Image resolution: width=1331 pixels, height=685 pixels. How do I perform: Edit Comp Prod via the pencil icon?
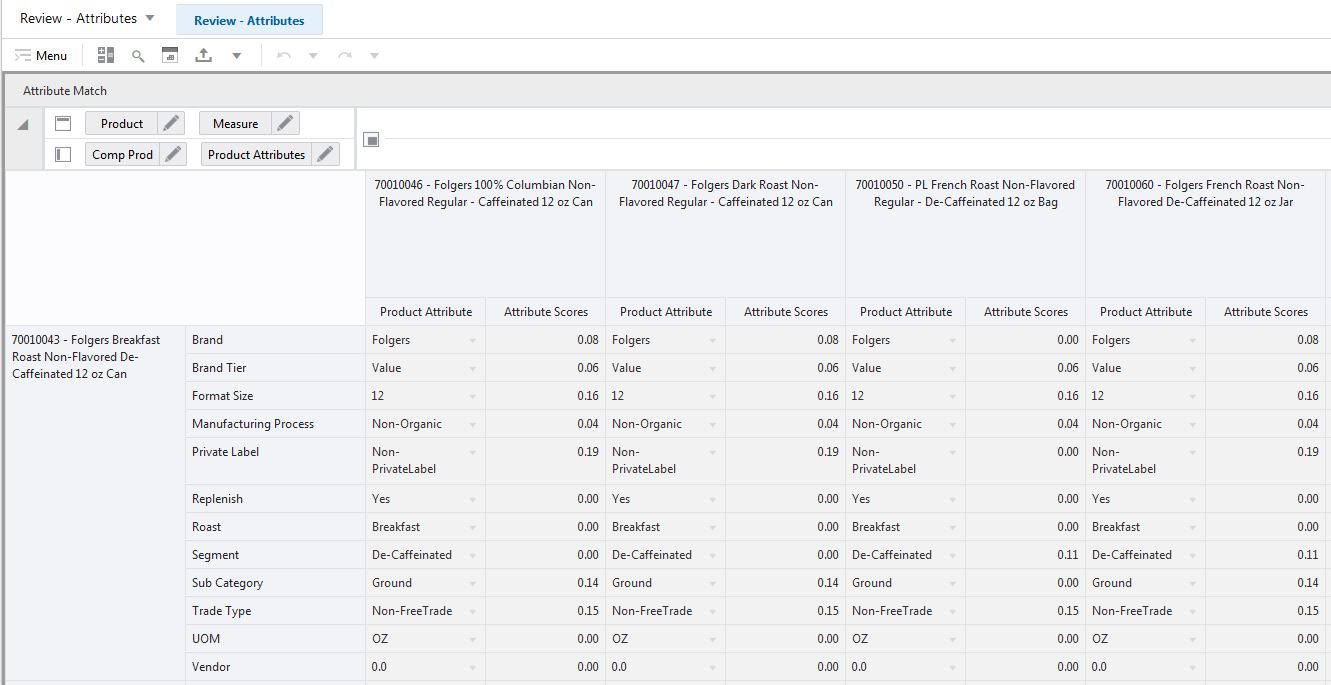coord(174,155)
